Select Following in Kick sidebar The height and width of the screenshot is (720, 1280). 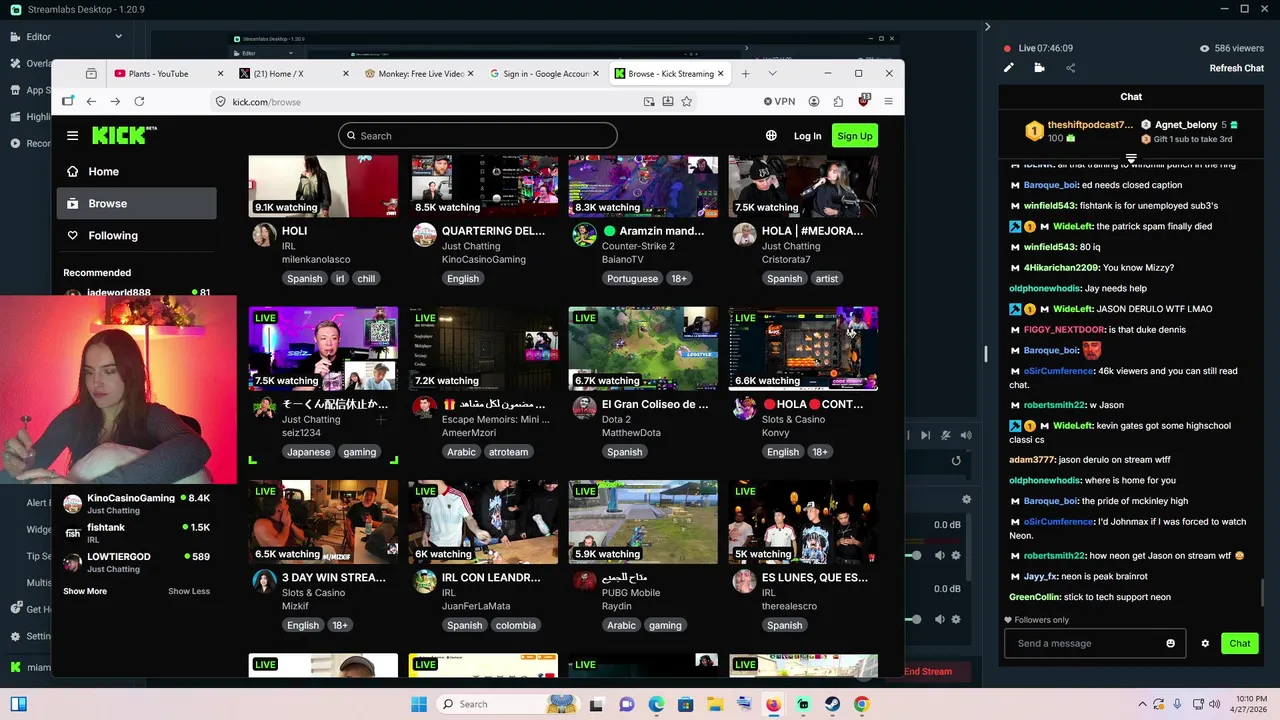coord(136,235)
